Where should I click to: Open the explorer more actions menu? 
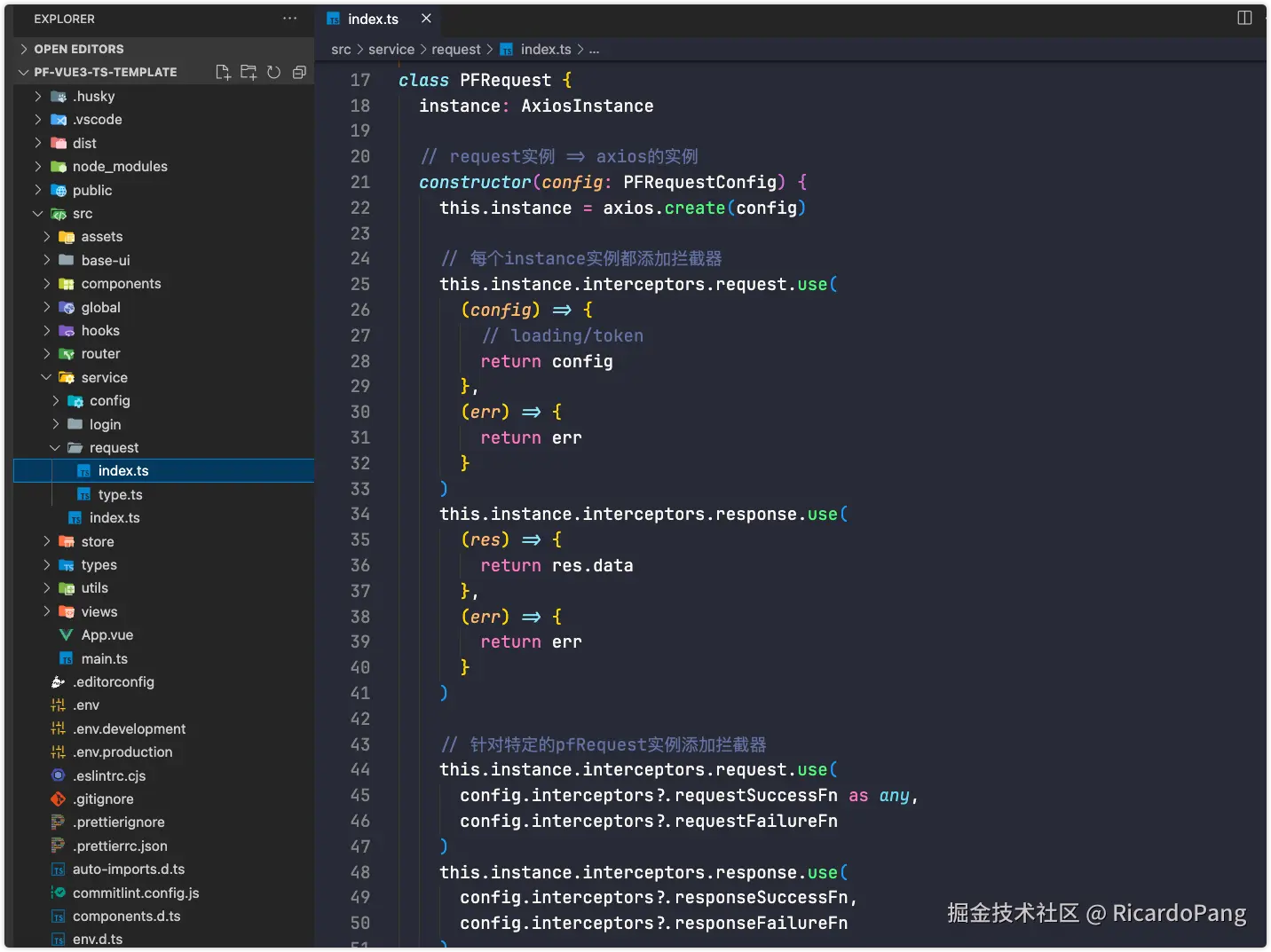(289, 19)
